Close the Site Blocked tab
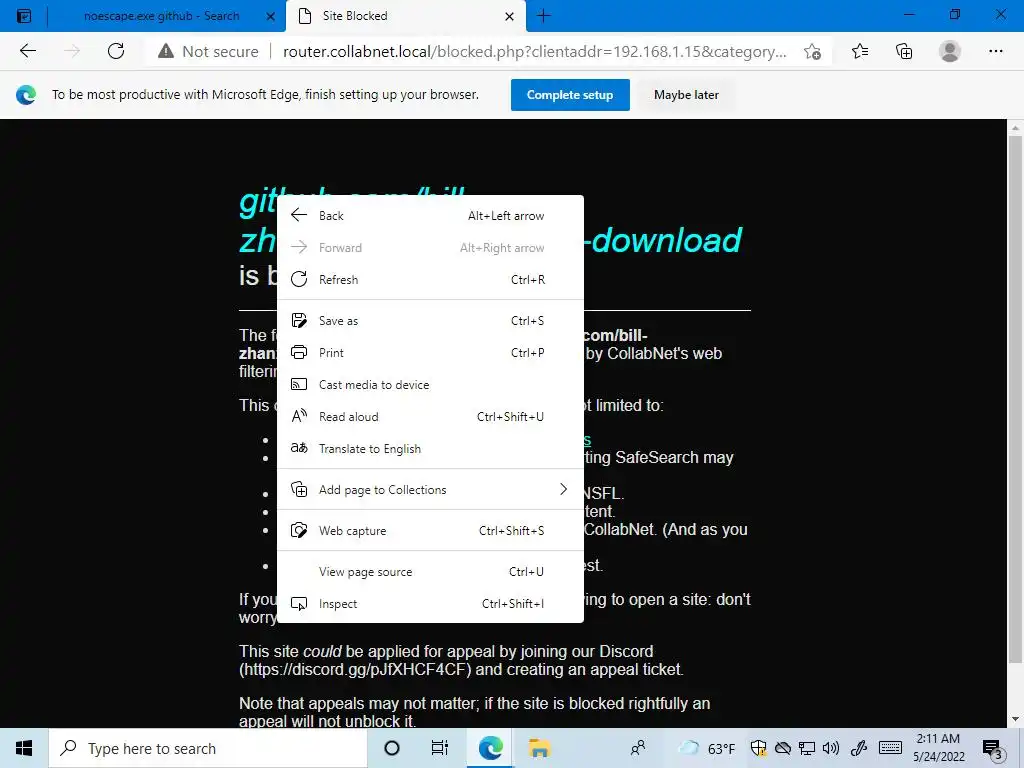The height and width of the screenshot is (768, 1024). pos(509,16)
